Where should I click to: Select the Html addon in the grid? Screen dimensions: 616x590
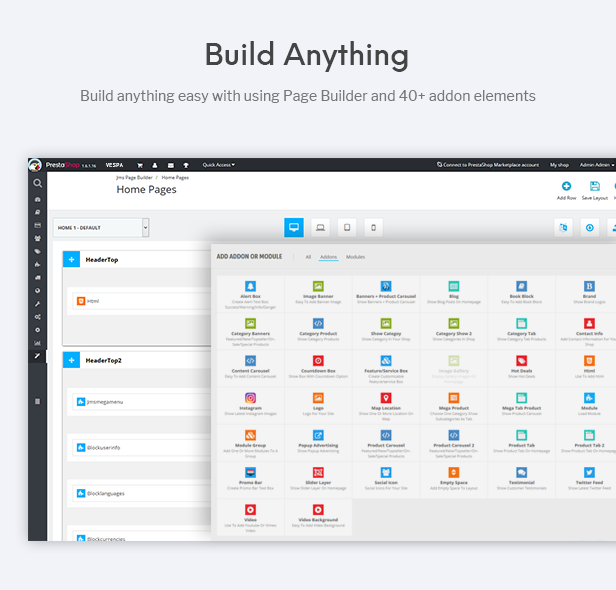click(x=589, y=368)
